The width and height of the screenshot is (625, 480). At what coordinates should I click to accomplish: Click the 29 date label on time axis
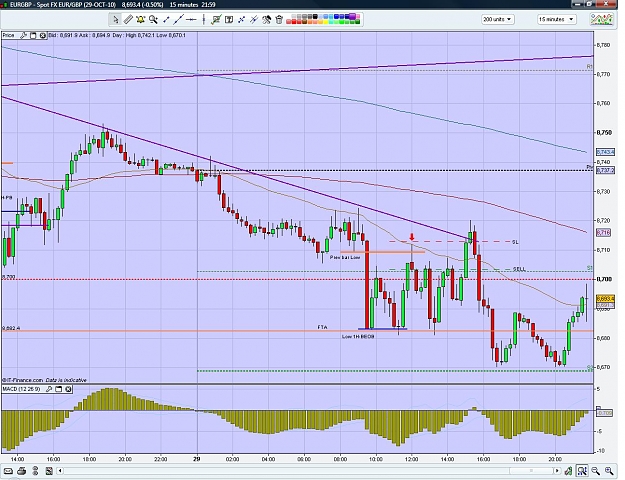point(197,459)
